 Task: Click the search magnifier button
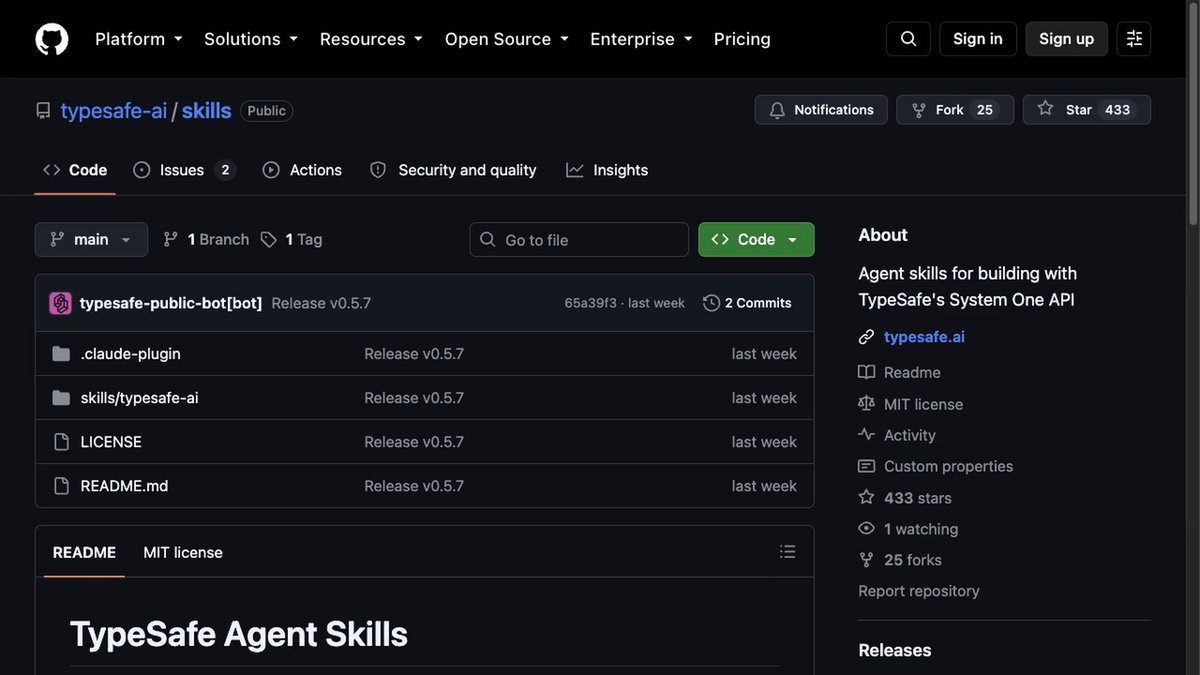[x=908, y=39]
